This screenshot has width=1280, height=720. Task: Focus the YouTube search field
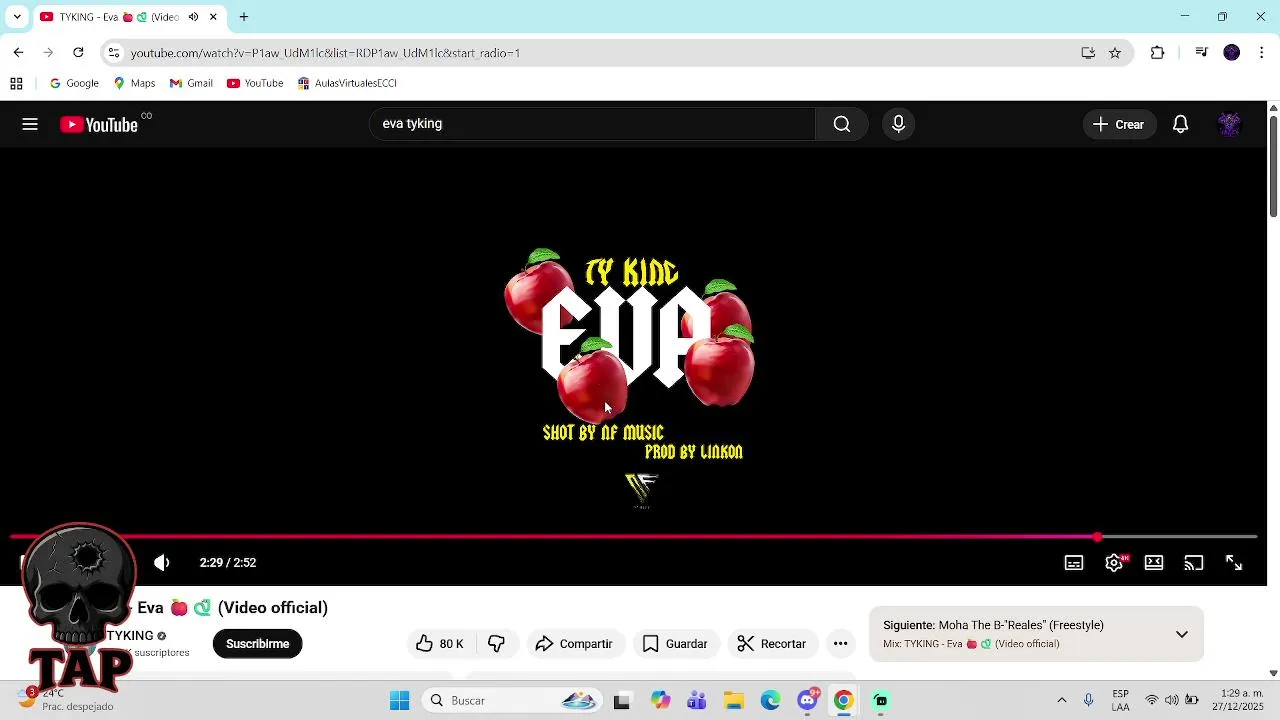593,124
